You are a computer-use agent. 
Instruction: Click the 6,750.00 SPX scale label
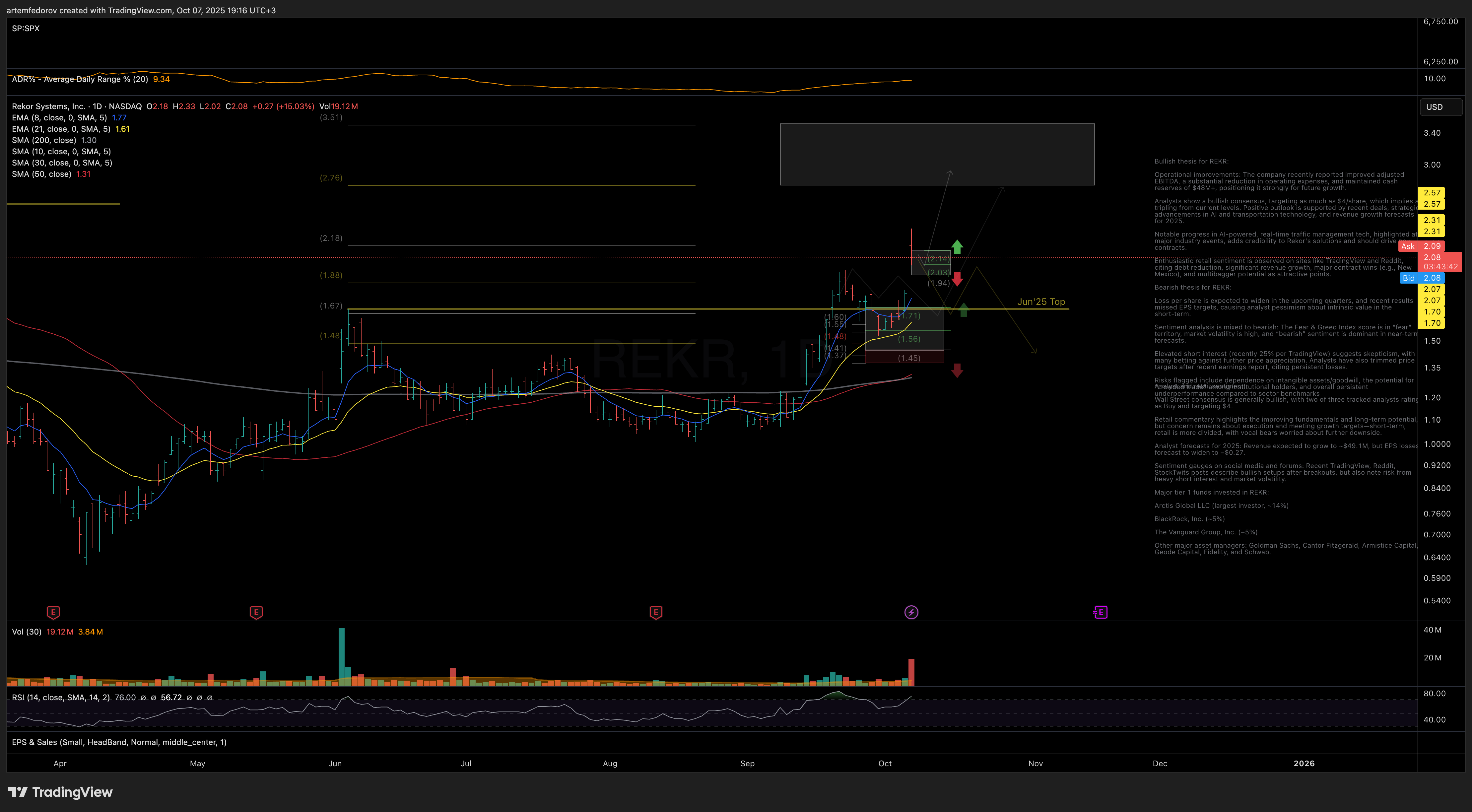pos(1440,22)
